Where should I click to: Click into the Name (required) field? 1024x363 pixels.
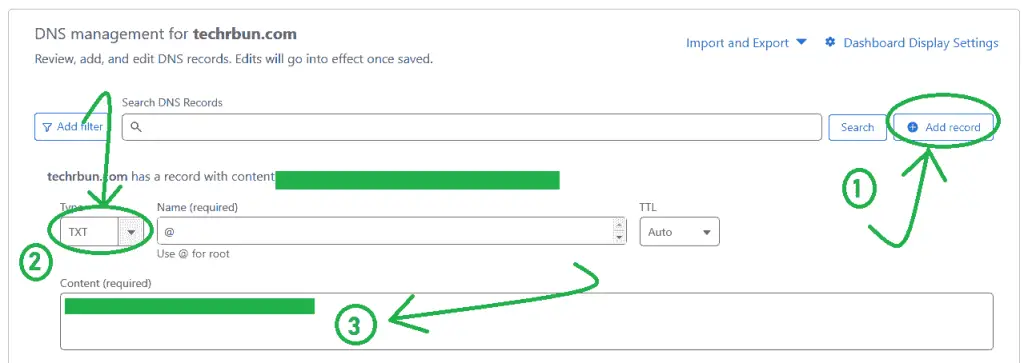(392, 232)
